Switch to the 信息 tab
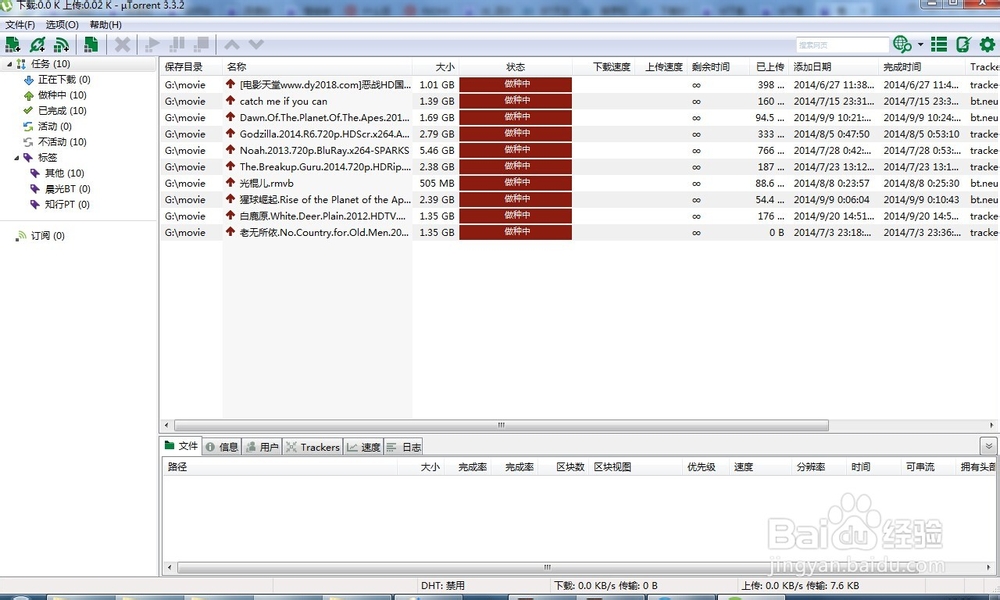 (222, 447)
